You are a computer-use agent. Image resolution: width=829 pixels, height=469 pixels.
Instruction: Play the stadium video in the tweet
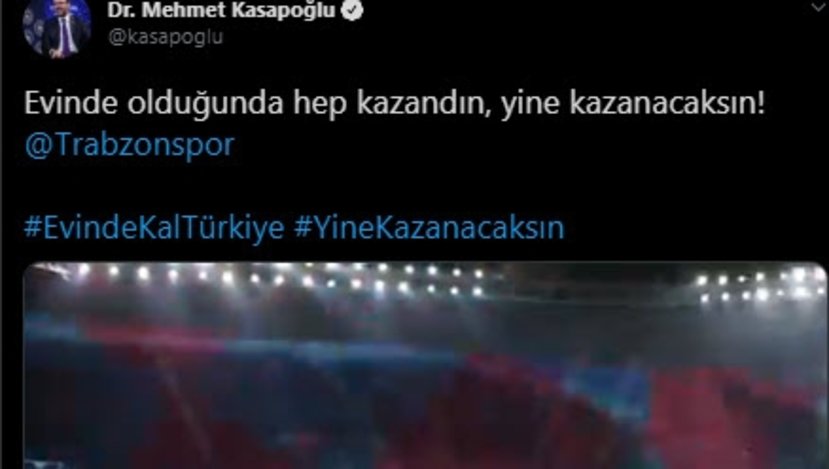click(425, 365)
